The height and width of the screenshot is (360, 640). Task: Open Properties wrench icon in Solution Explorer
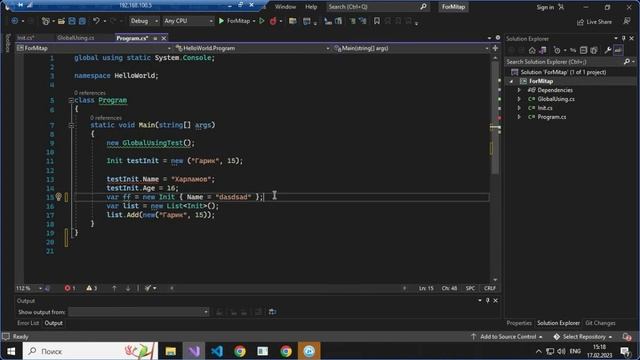tap(608, 50)
